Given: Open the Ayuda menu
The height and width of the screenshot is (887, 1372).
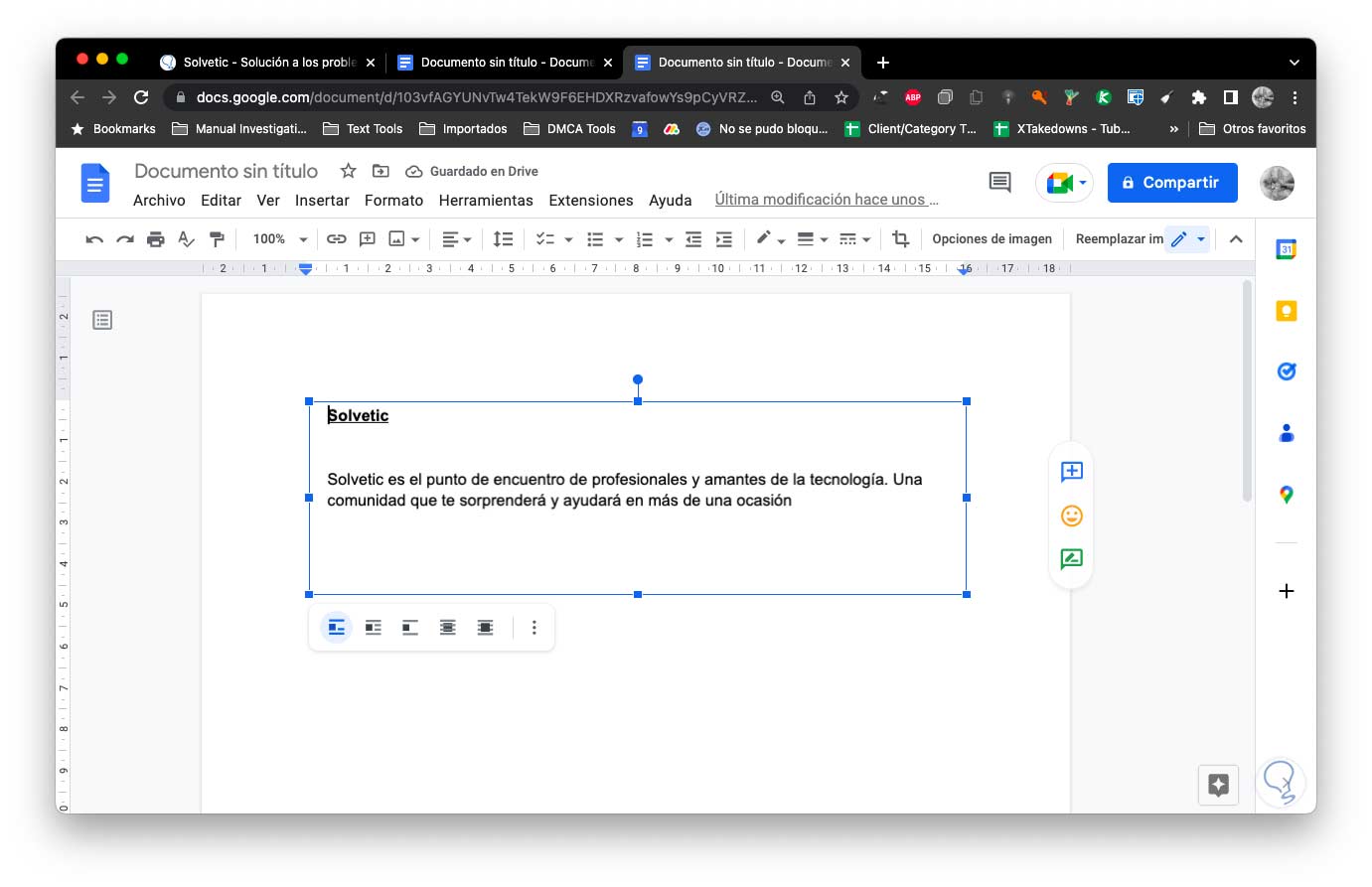Looking at the screenshot, I should tap(671, 200).
